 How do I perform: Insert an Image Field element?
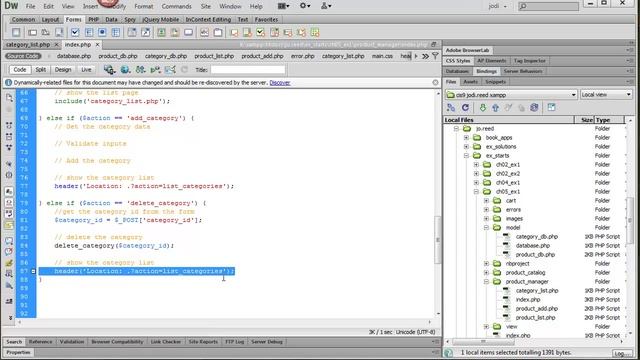click(162, 32)
